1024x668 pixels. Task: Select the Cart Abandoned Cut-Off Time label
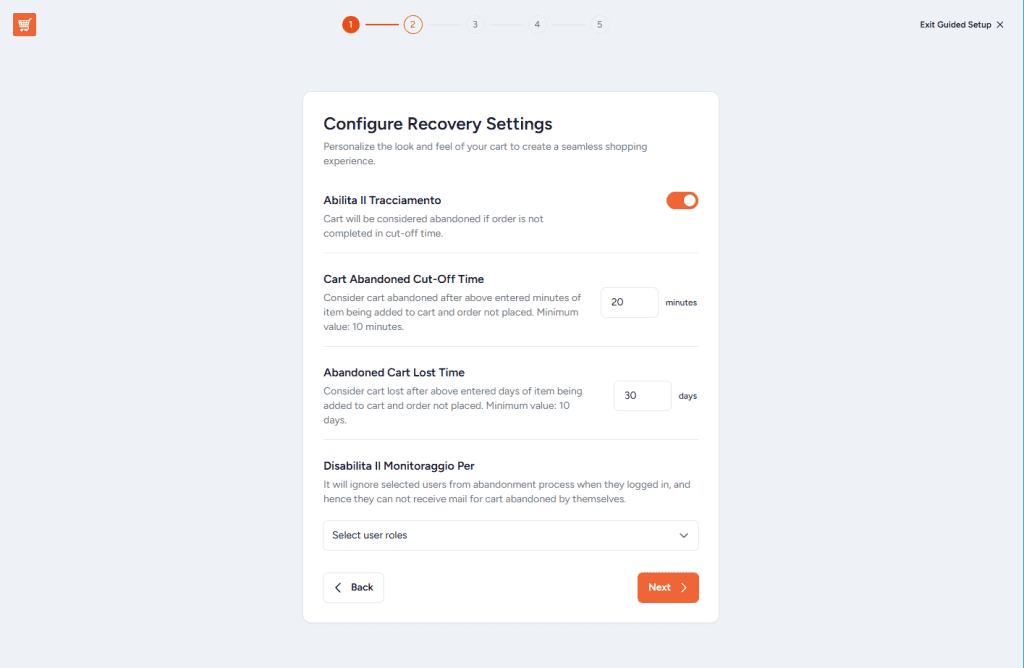(404, 279)
